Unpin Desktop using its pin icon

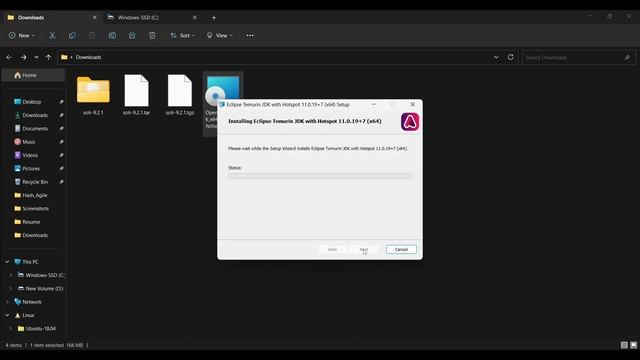pyautogui.click(x=61, y=102)
